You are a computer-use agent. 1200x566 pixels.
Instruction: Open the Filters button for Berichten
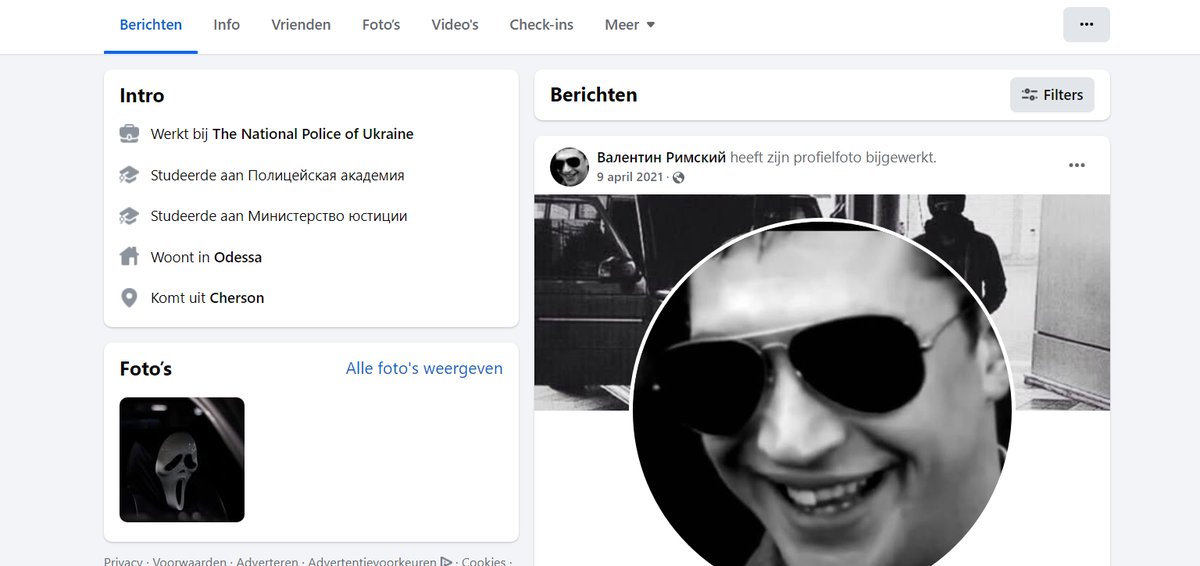[1052, 95]
